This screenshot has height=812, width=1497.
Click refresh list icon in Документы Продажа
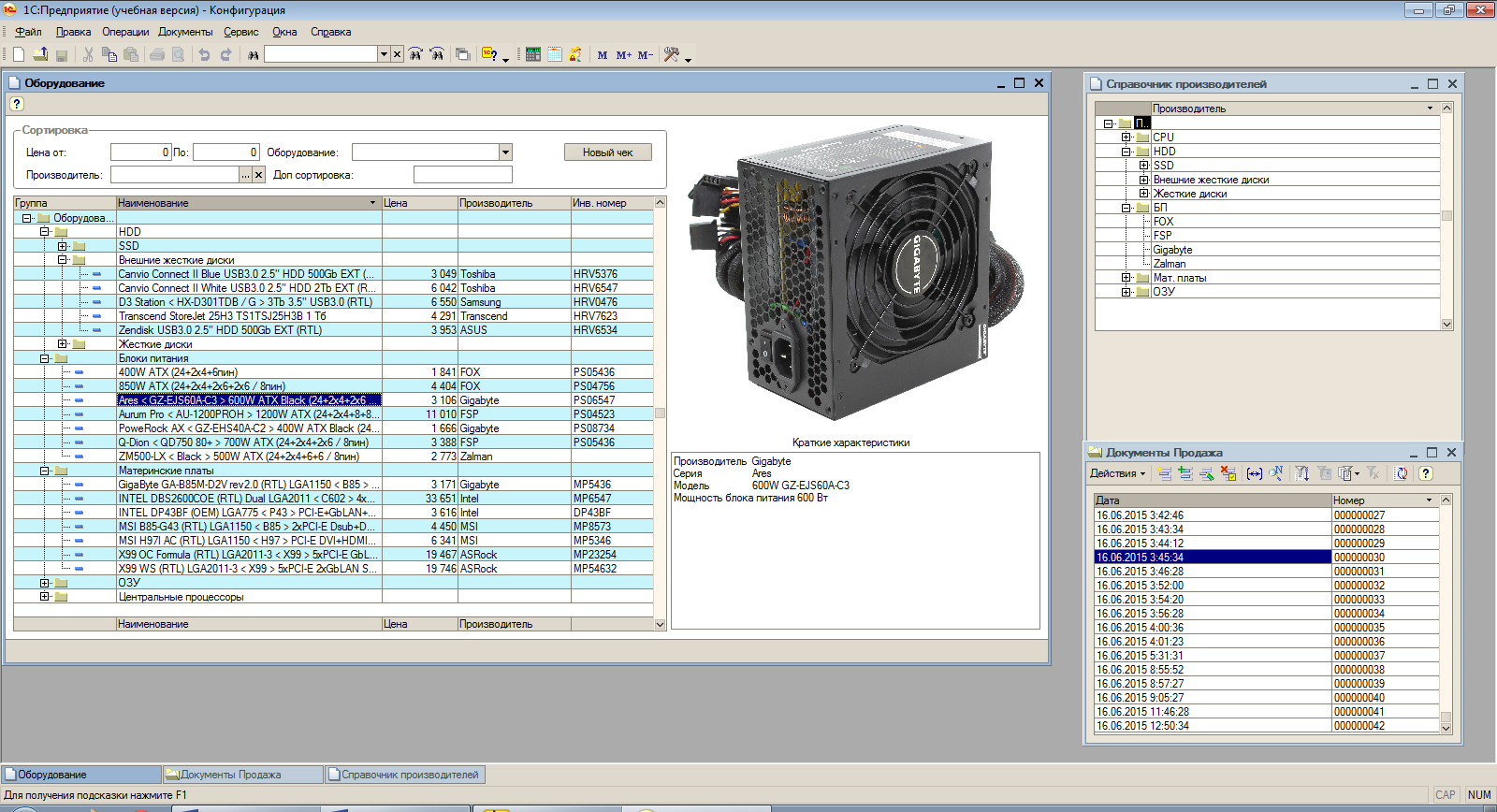[x=1401, y=473]
